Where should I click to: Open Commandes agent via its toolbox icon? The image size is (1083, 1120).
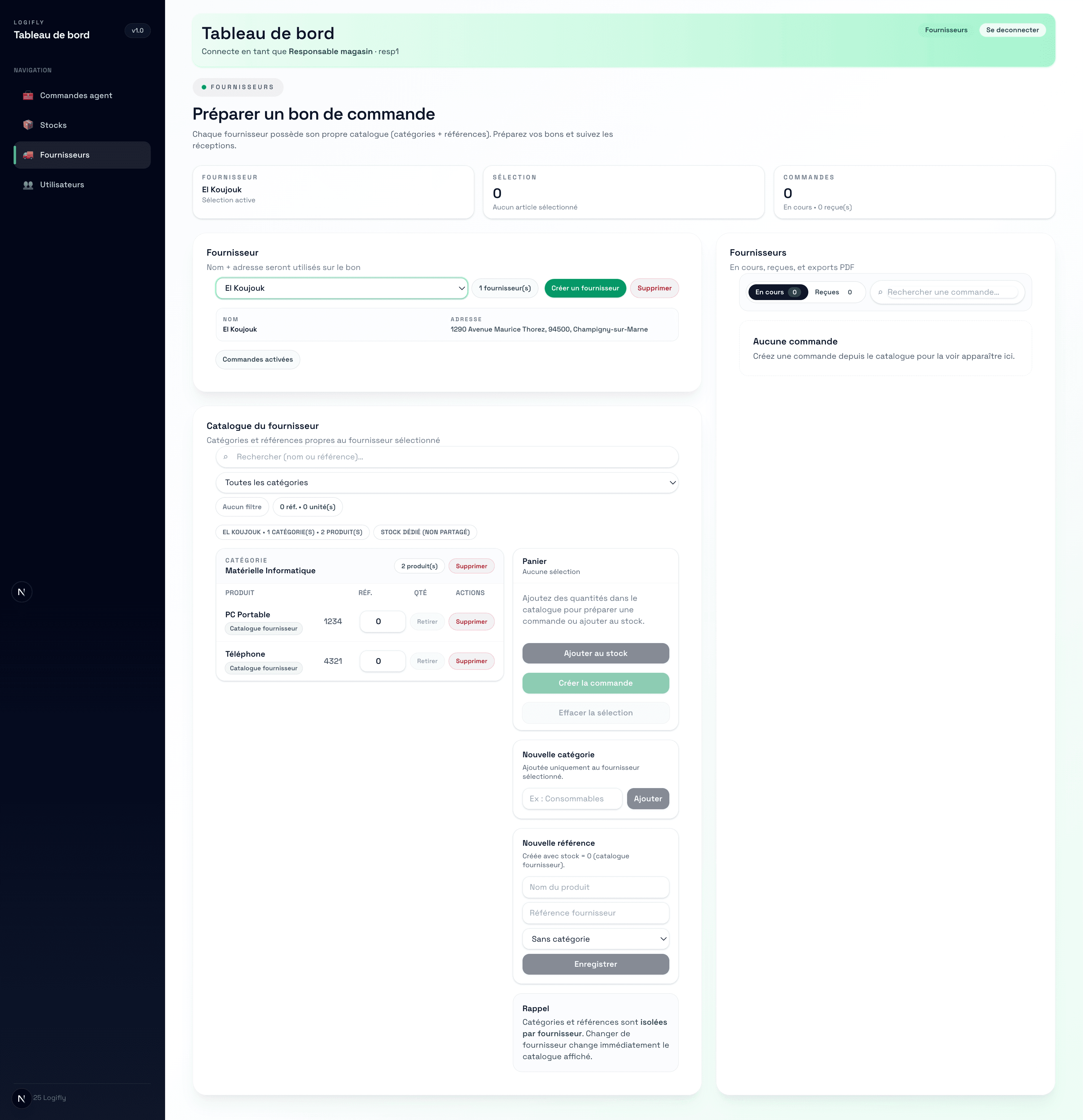[28, 96]
